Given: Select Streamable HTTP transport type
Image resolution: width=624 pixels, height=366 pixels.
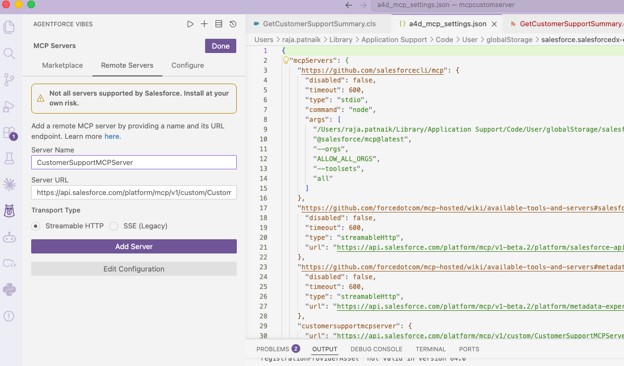Looking at the screenshot, I should tap(36, 226).
